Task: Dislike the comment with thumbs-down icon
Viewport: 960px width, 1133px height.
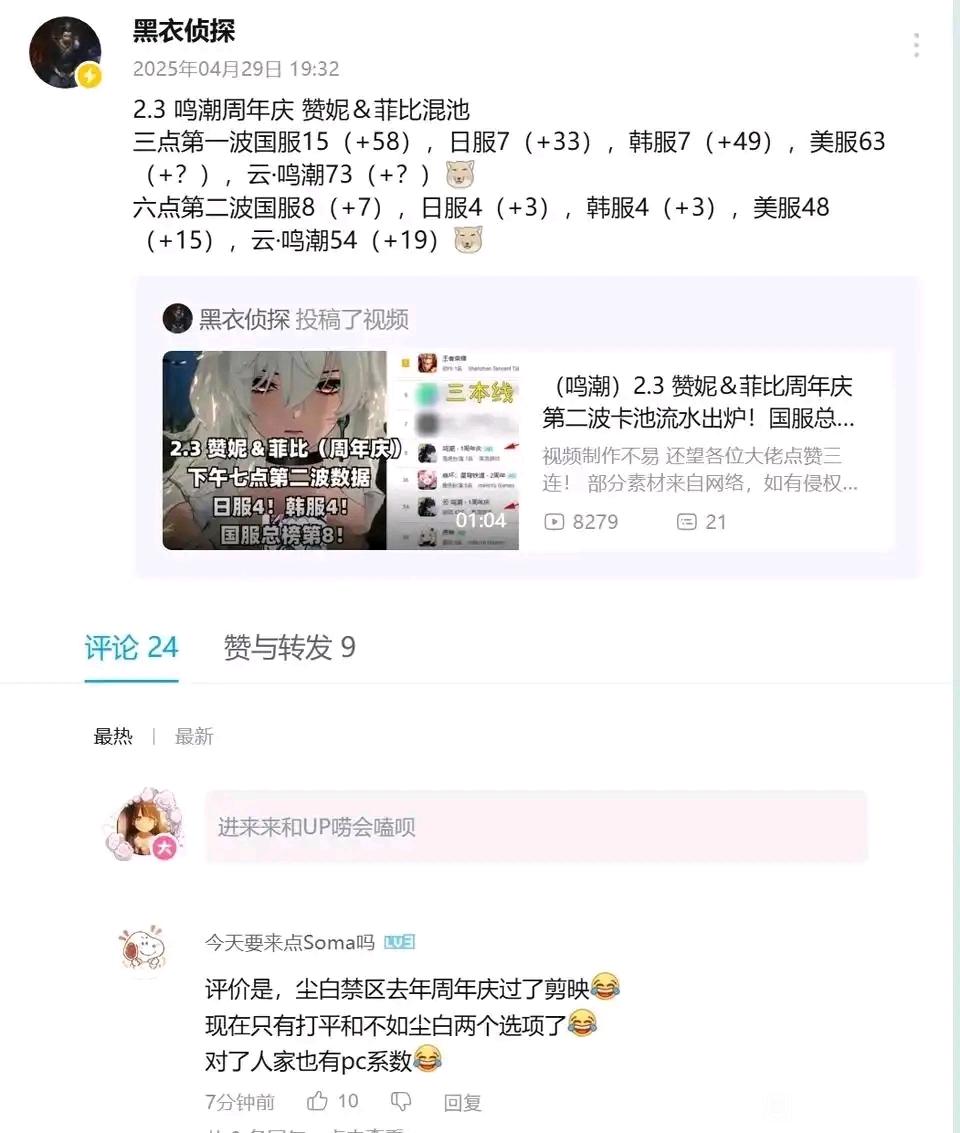Action: click(x=401, y=1100)
